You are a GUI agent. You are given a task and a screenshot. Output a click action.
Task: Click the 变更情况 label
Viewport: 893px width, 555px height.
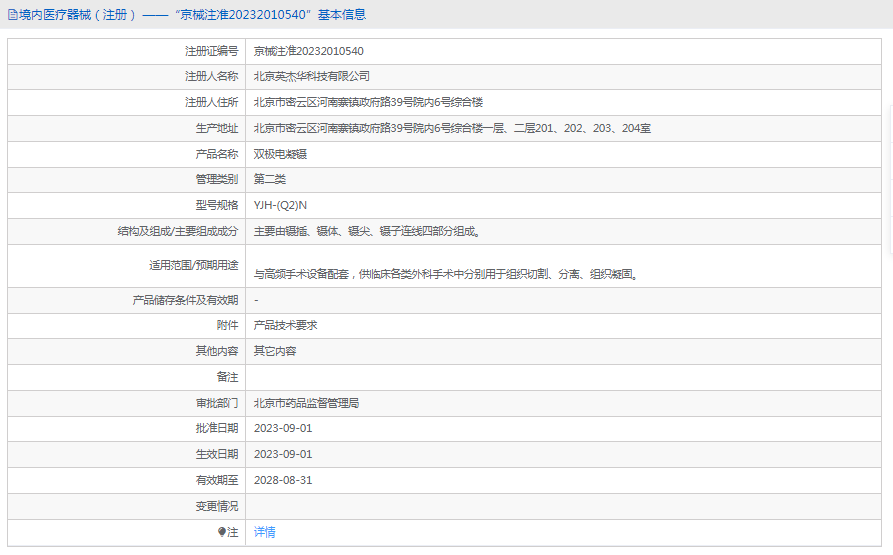click(217, 507)
